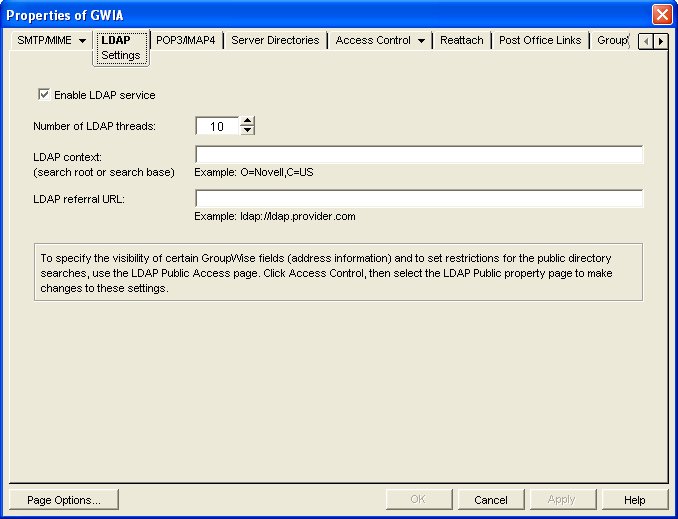Open the Server Directories tab
Viewport: 678px width, 519px height.
coord(275,40)
